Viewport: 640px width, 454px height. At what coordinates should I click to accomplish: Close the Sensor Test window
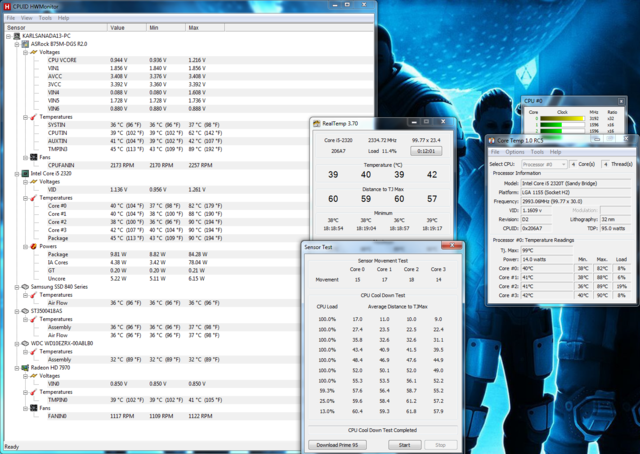point(452,245)
